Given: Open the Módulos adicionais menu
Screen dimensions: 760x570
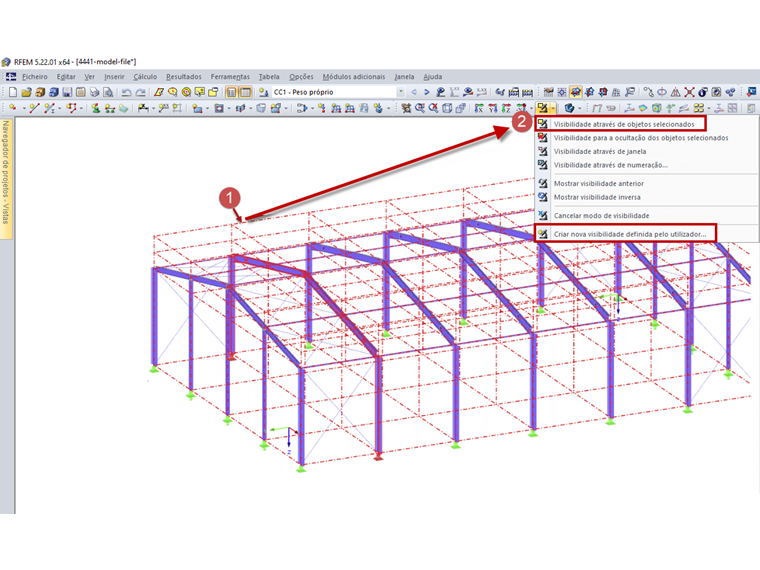Looking at the screenshot, I should (x=354, y=77).
